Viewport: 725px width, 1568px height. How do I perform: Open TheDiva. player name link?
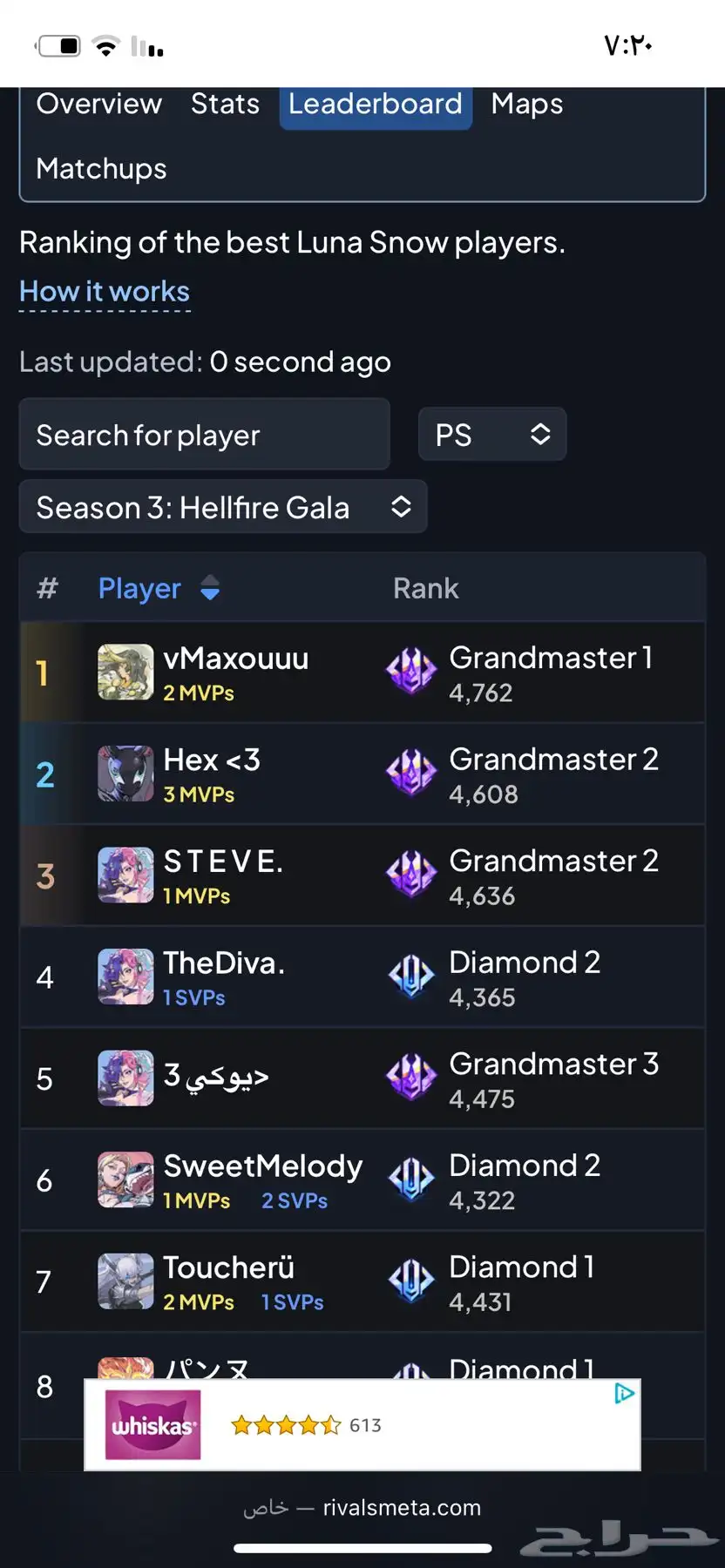click(x=224, y=963)
